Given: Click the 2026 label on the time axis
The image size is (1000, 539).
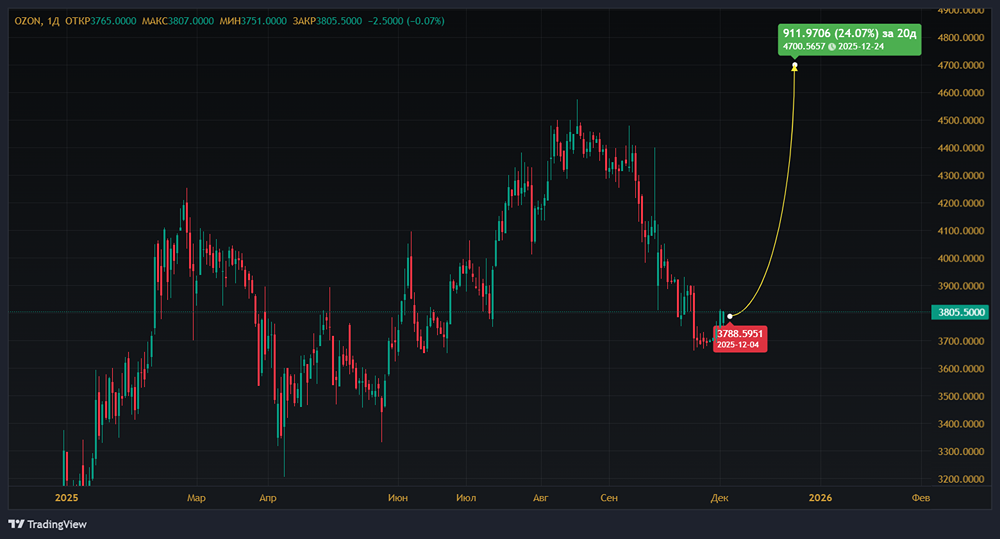Looking at the screenshot, I should click(820, 497).
